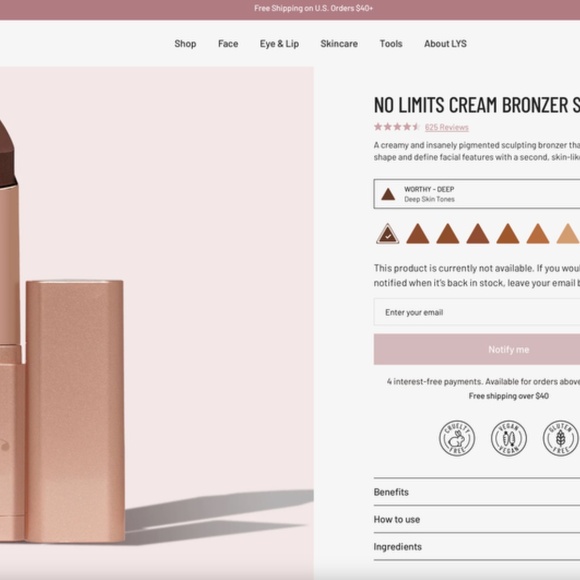Select the second triangle shade swatch

[x=418, y=234]
